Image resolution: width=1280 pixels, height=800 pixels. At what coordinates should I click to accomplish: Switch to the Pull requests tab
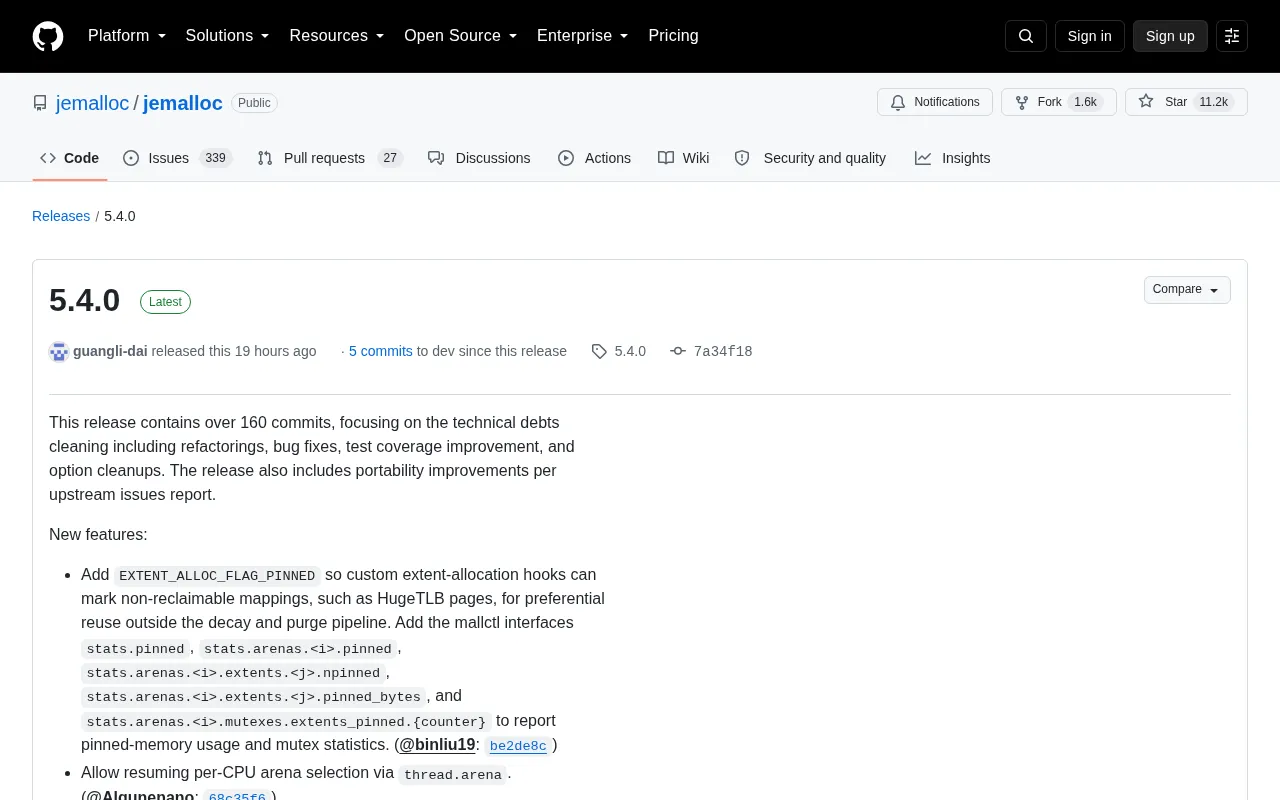coord(329,158)
